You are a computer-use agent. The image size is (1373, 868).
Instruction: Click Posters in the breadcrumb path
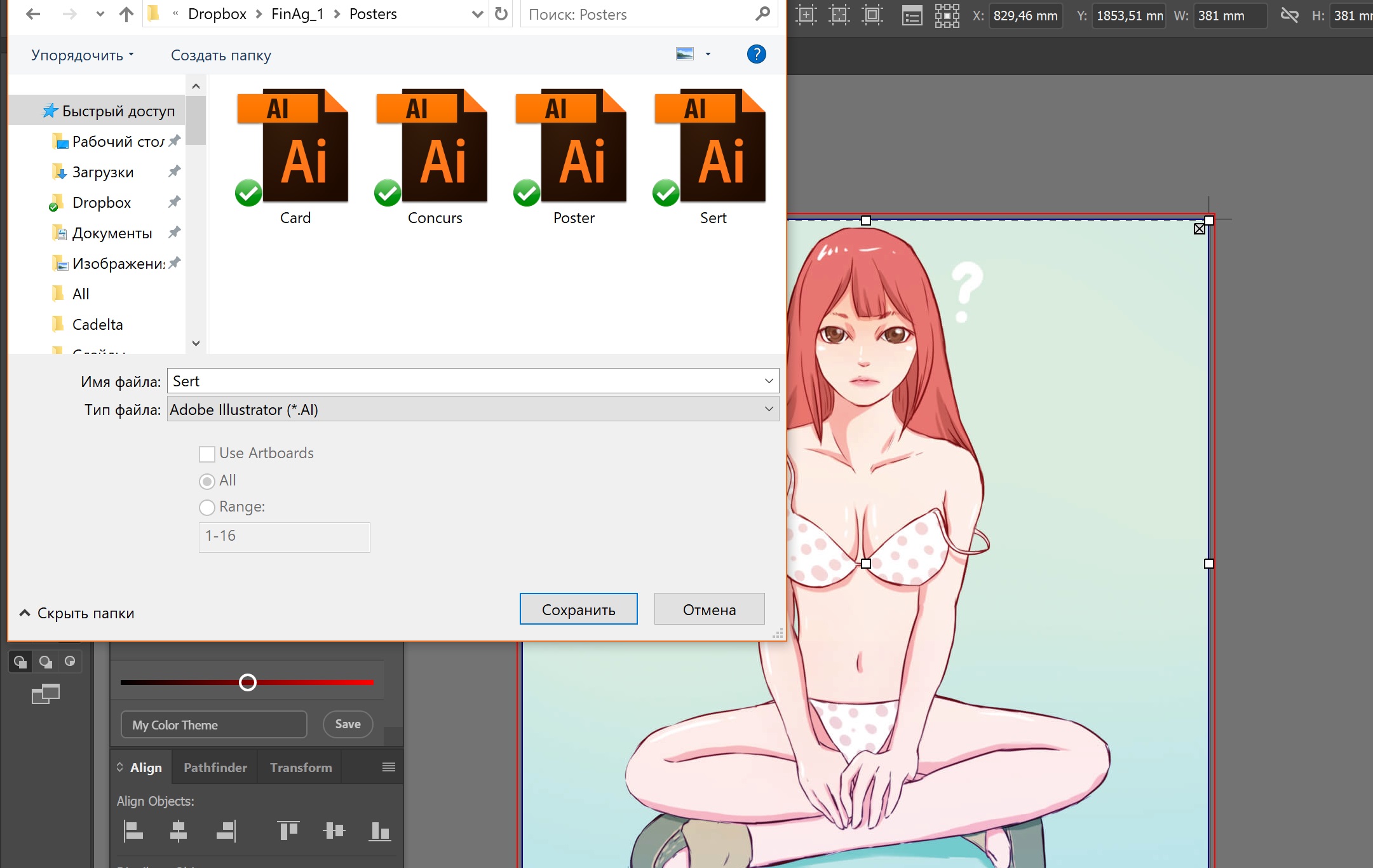(x=373, y=14)
